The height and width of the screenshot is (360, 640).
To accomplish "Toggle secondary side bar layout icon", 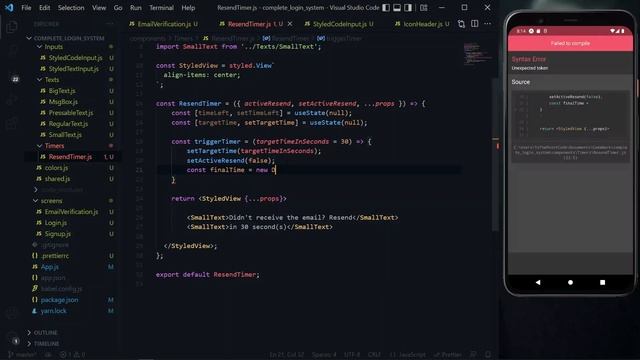I will click(408, 8).
